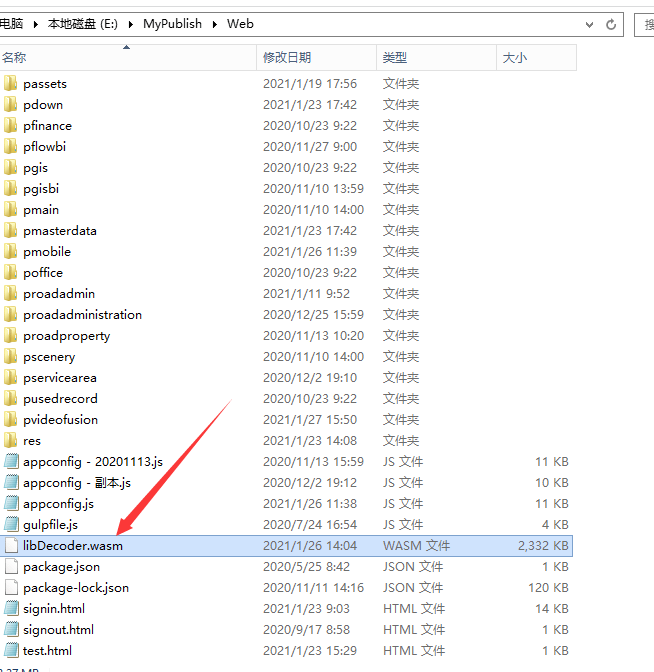Click the passets folder icon
Image resolution: width=654 pixels, height=672 pixels.
pos(10,84)
